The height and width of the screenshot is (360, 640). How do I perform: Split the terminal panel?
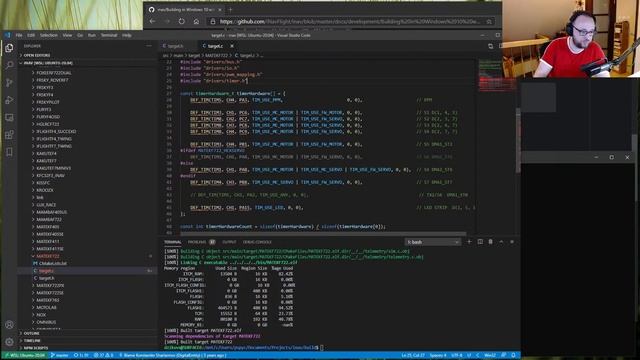tap(480, 242)
